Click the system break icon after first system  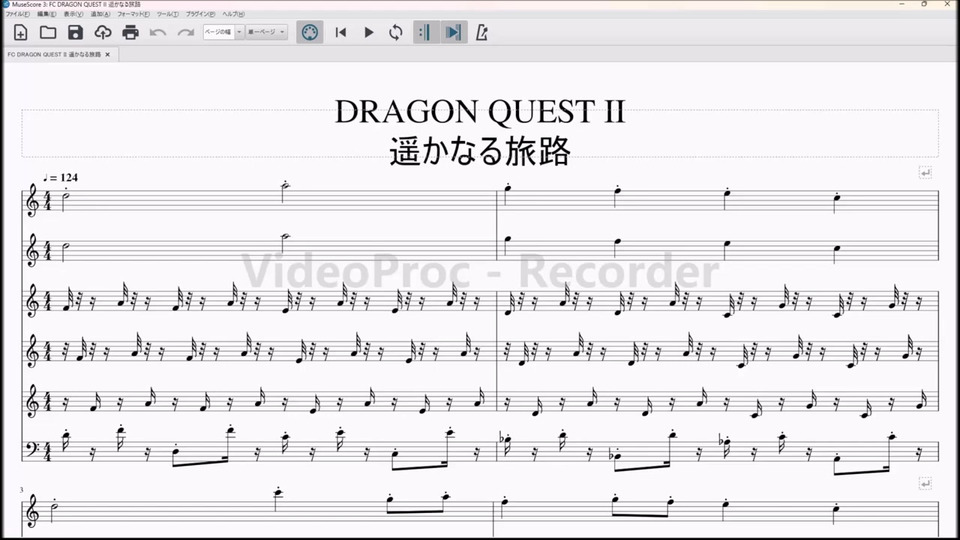(x=925, y=173)
